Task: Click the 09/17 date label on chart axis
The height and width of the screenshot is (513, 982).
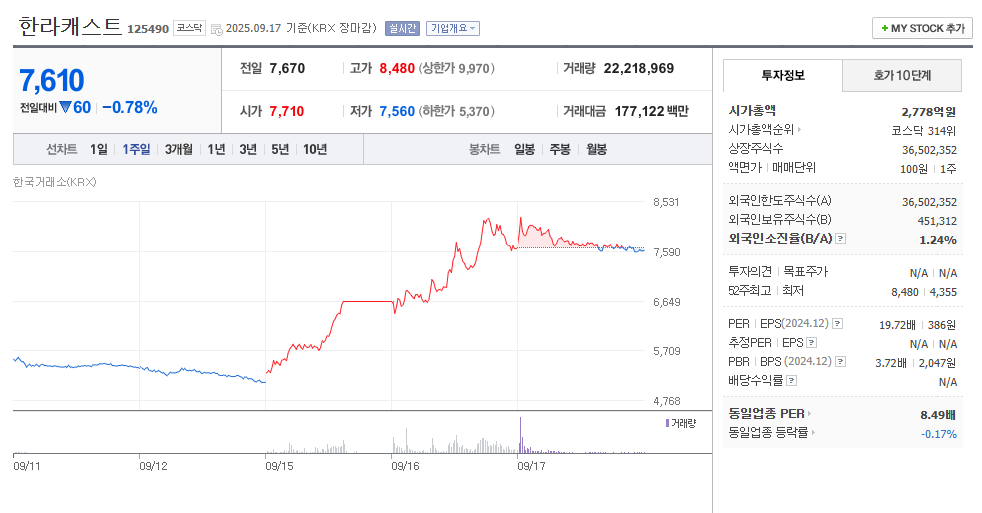Action: [x=531, y=466]
